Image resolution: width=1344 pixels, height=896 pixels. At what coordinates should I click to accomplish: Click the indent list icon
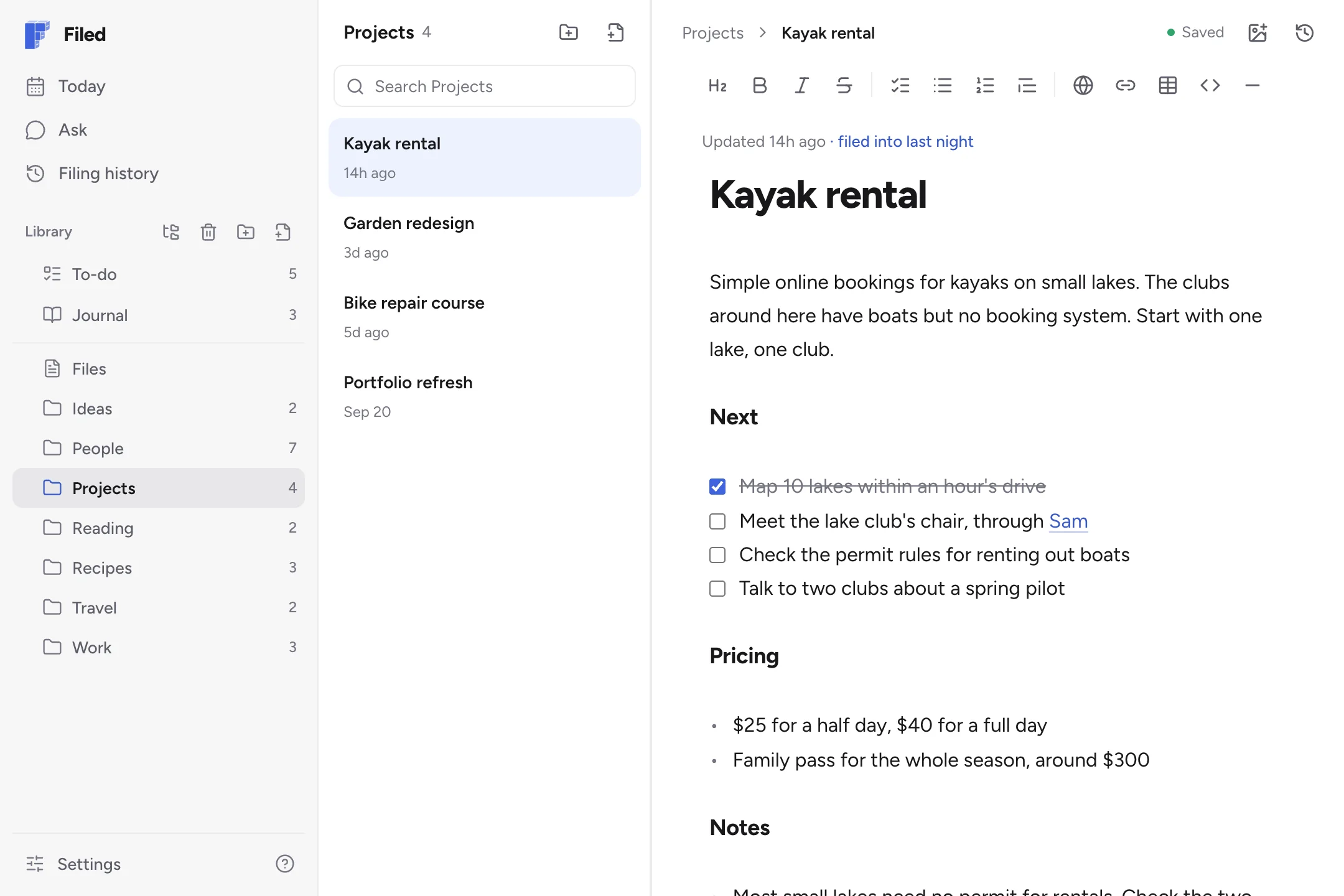[1027, 85]
